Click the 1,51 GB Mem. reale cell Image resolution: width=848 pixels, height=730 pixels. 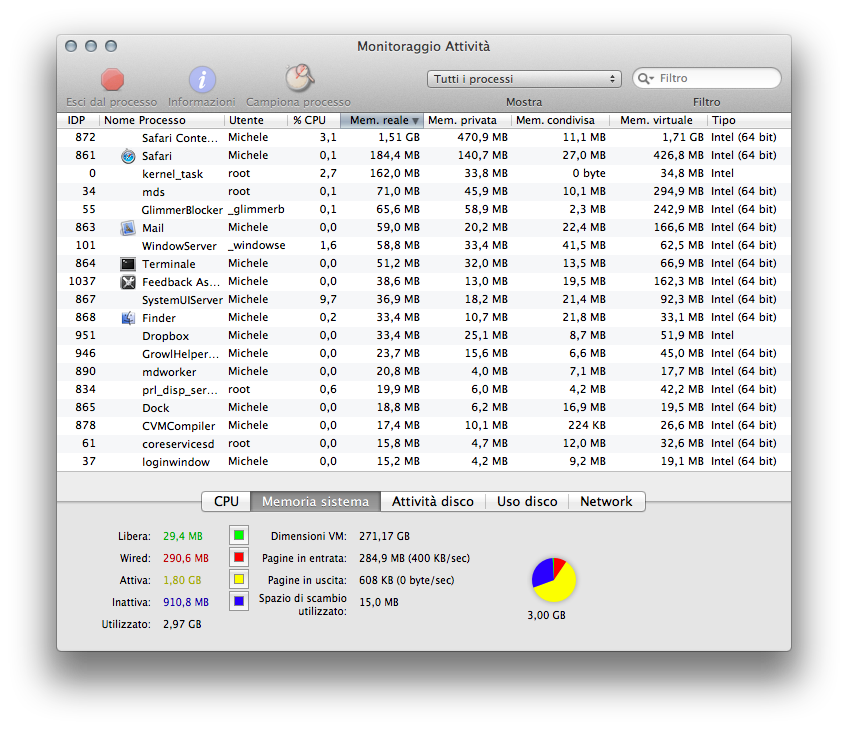pos(399,137)
